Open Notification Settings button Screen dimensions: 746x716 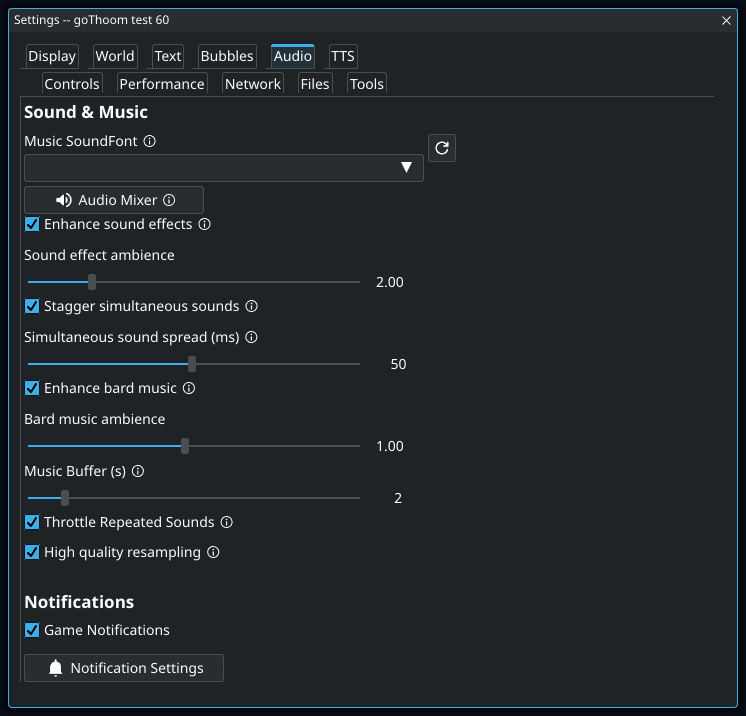(x=124, y=668)
